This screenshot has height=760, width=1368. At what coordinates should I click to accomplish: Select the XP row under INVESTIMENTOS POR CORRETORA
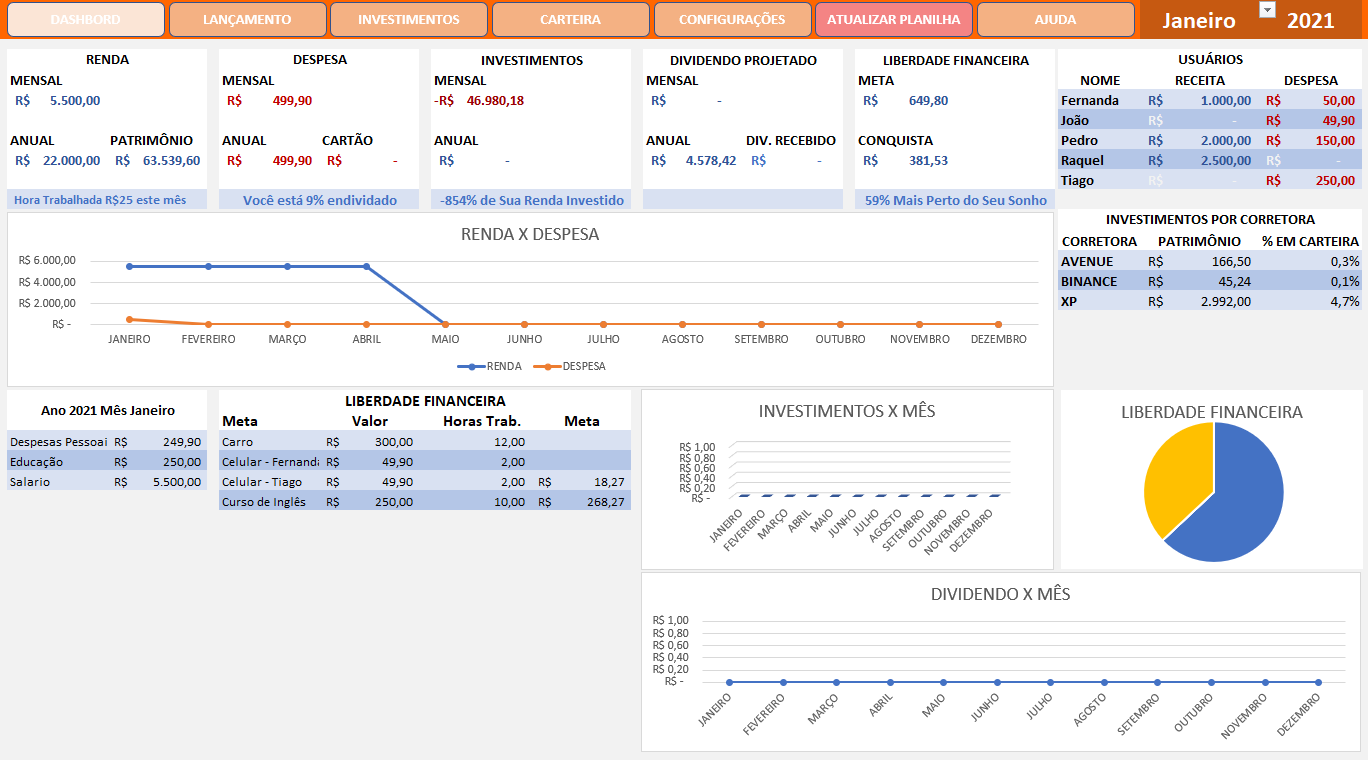coord(1150,300)
